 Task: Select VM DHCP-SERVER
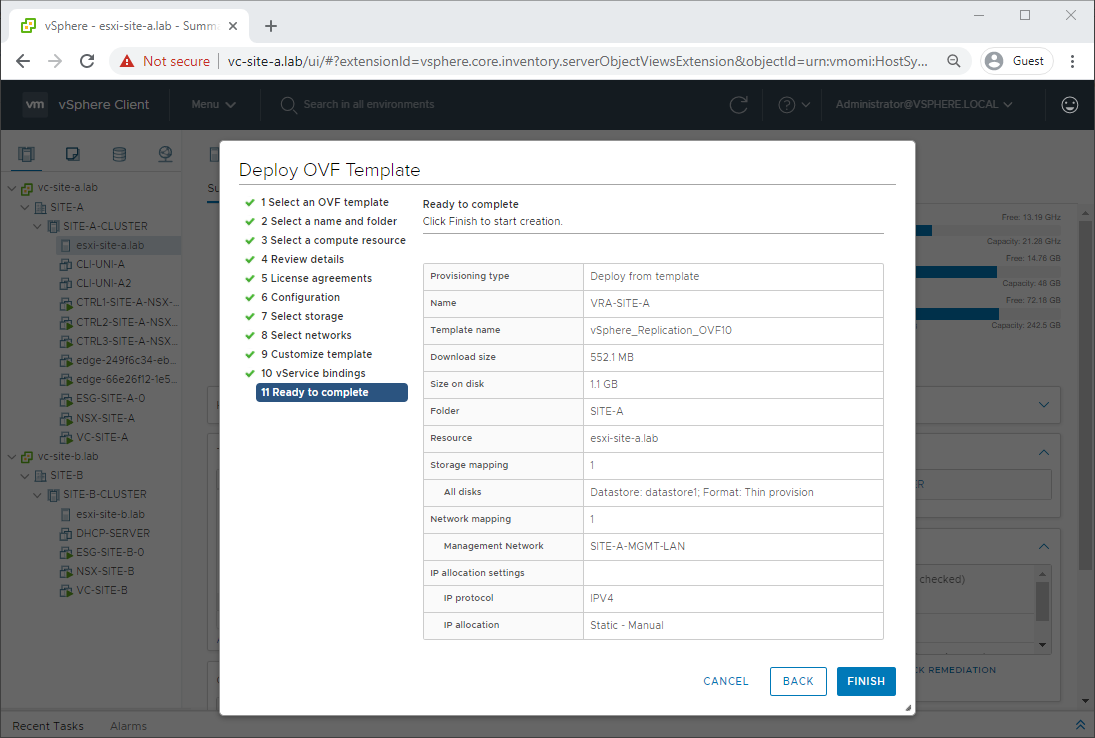click(x=112, y=533)
